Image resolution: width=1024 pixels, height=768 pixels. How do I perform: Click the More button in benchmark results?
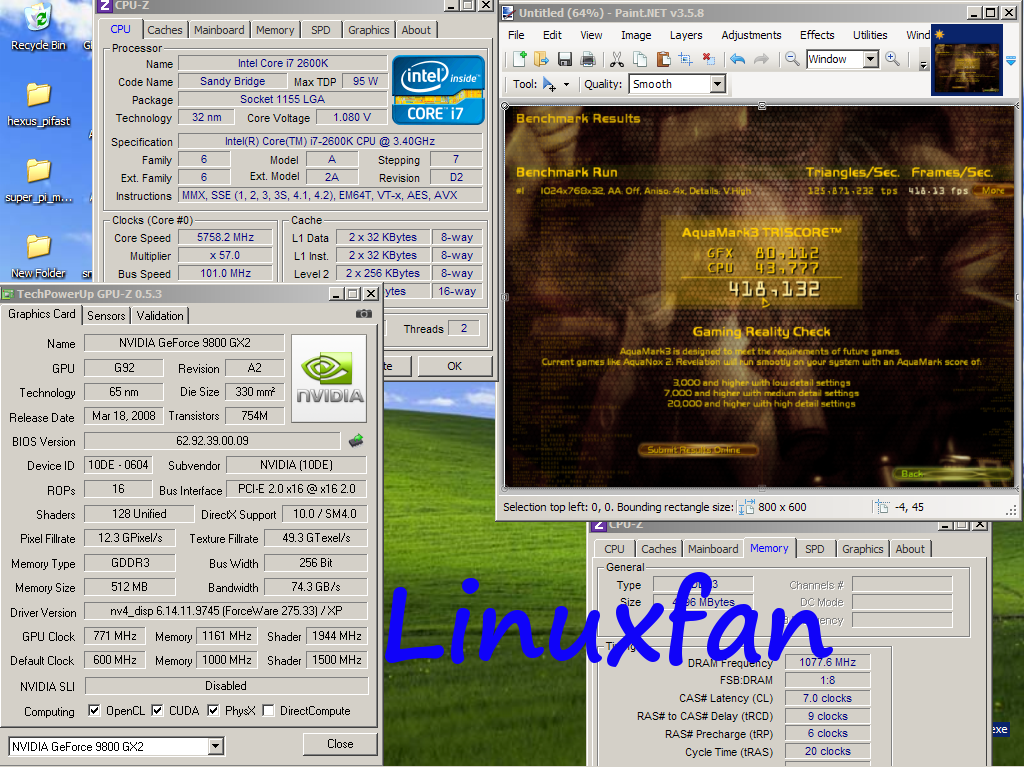[x=993, y=190]
